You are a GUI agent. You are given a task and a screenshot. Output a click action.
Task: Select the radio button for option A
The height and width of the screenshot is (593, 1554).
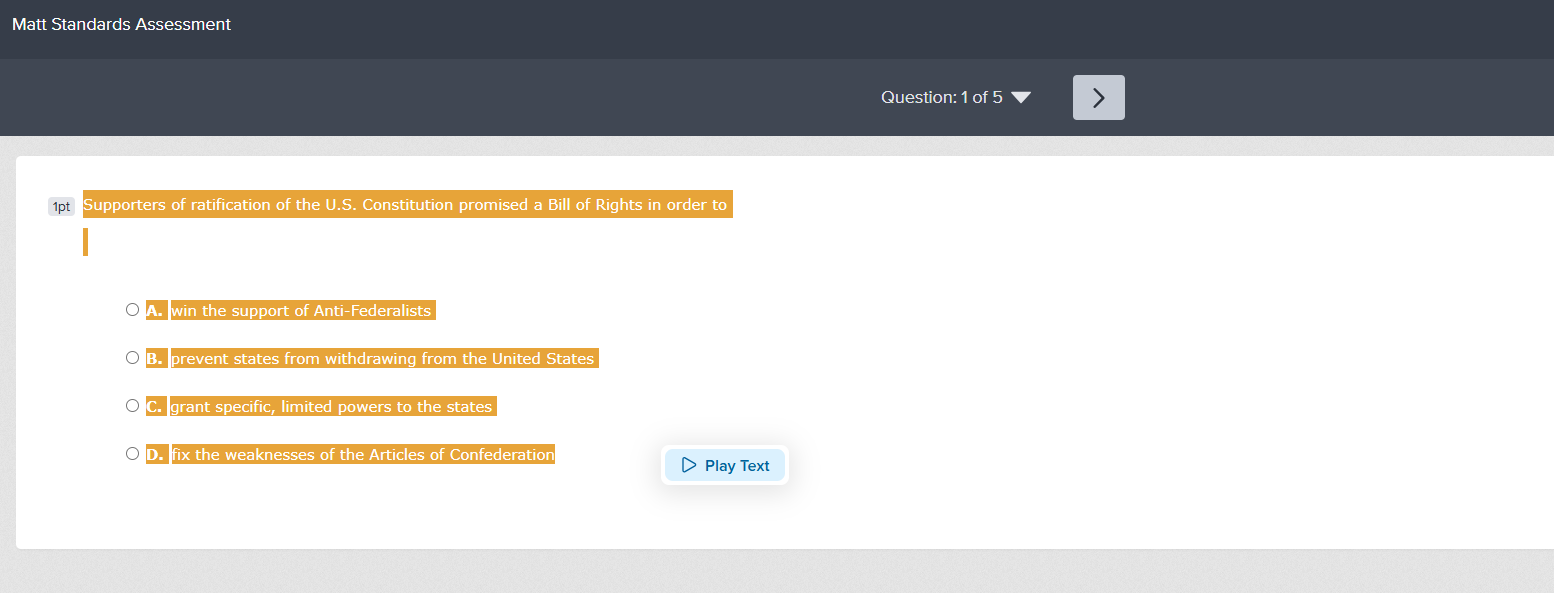tap(132, 310)
